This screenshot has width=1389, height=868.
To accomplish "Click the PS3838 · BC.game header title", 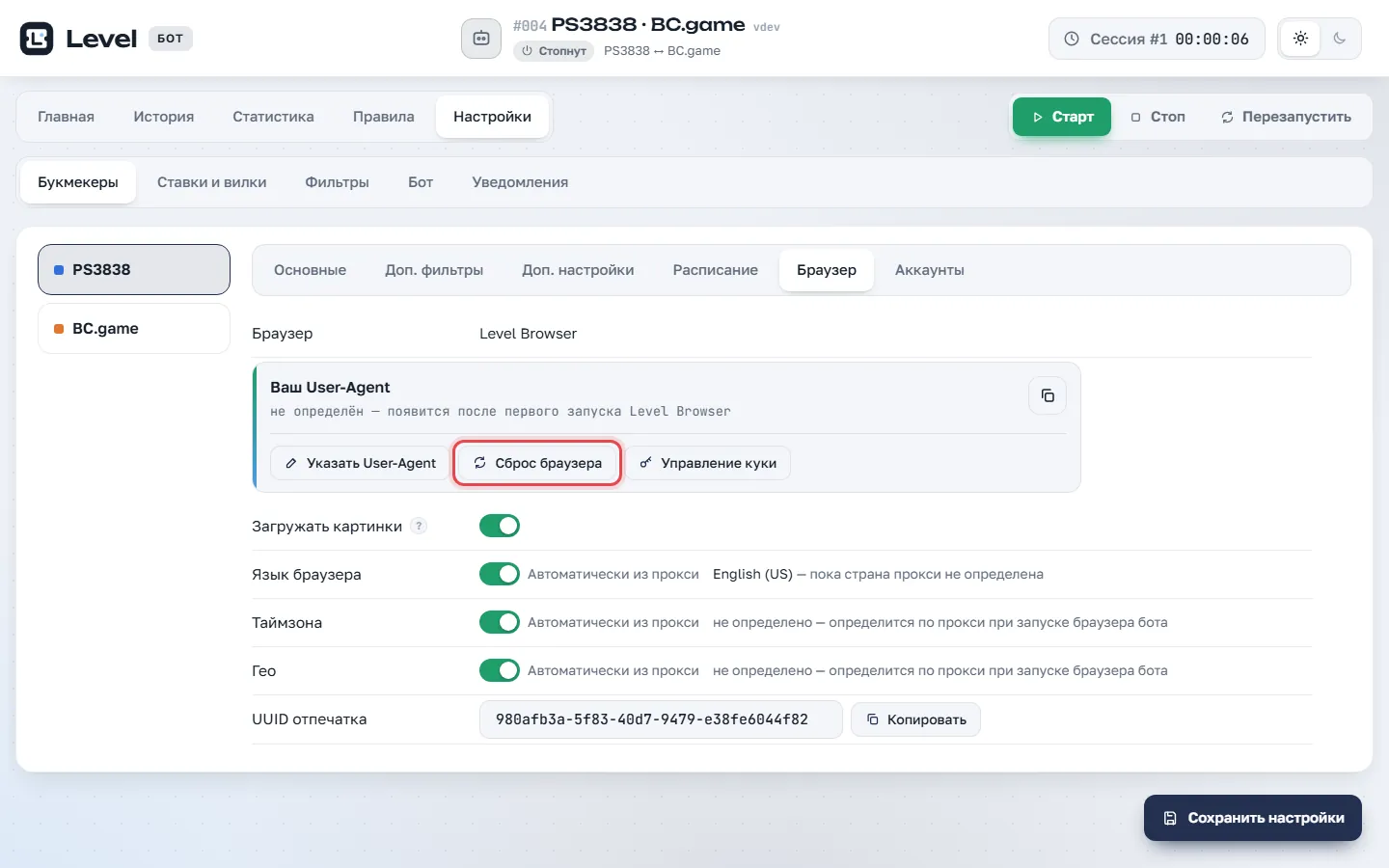I will 648,25.
